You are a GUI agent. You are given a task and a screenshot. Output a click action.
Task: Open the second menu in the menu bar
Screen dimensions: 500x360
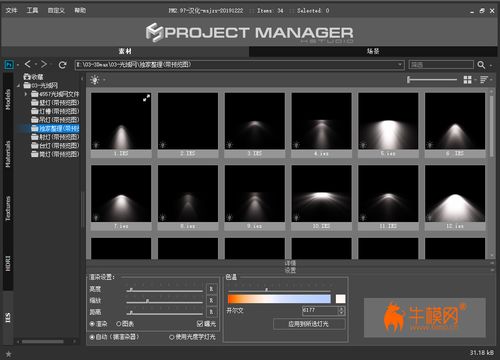[x=32, y=10]
